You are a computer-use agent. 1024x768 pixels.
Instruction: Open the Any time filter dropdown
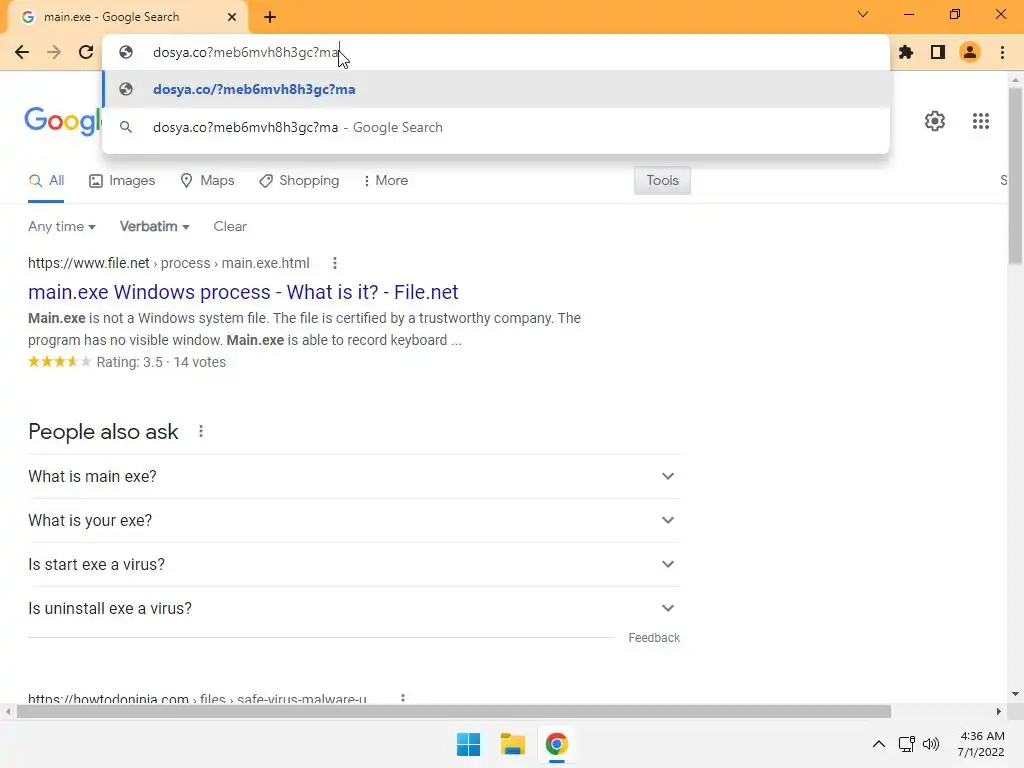62,227
